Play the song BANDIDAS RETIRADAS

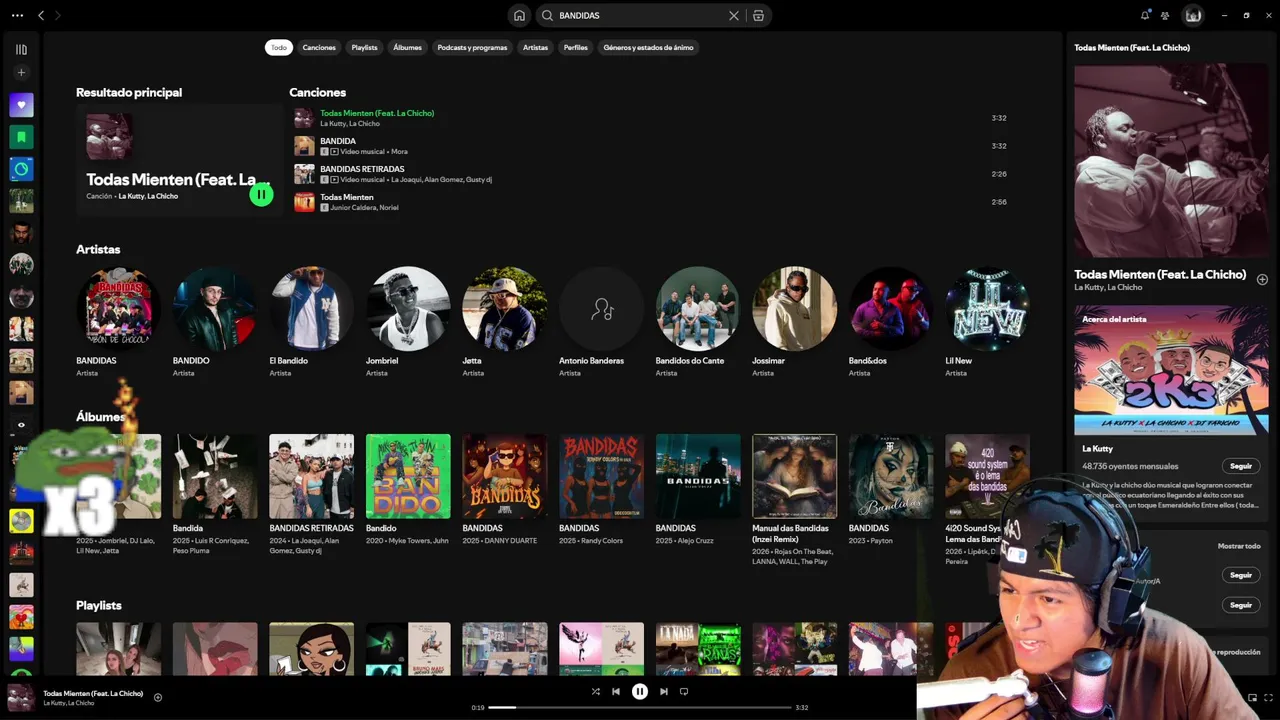(650, 174)
